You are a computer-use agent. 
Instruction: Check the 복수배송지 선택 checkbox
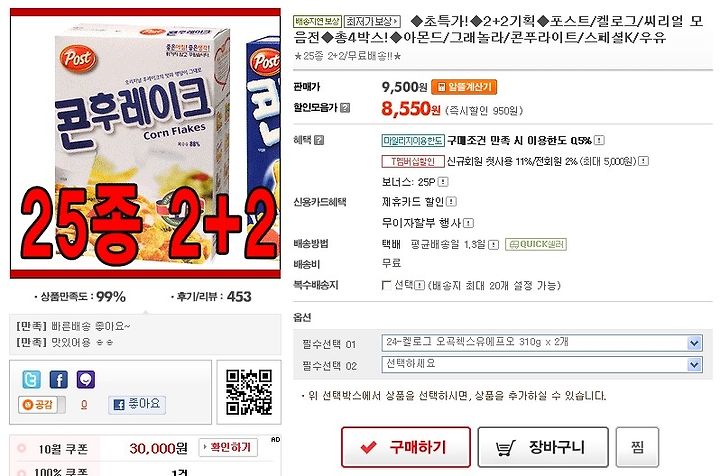(386, 286)
